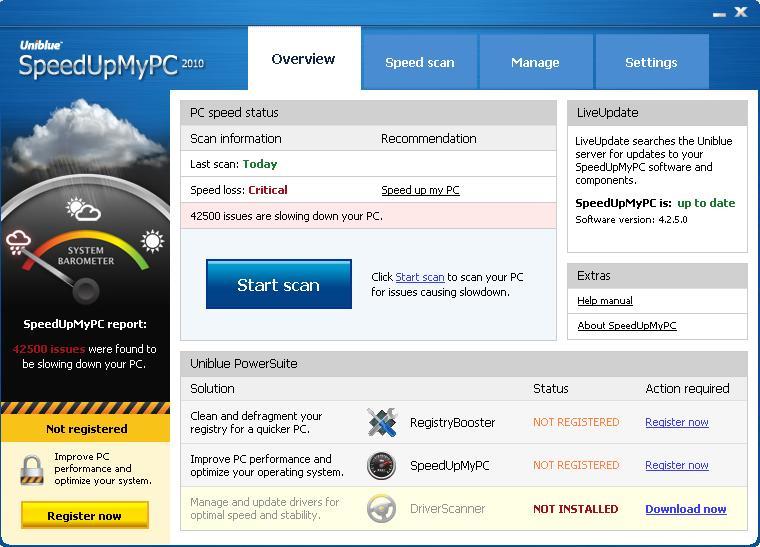Minimize the SpeedUpMyPC window
The height and width of the screenshot is (547, 760).
[719, 13]
